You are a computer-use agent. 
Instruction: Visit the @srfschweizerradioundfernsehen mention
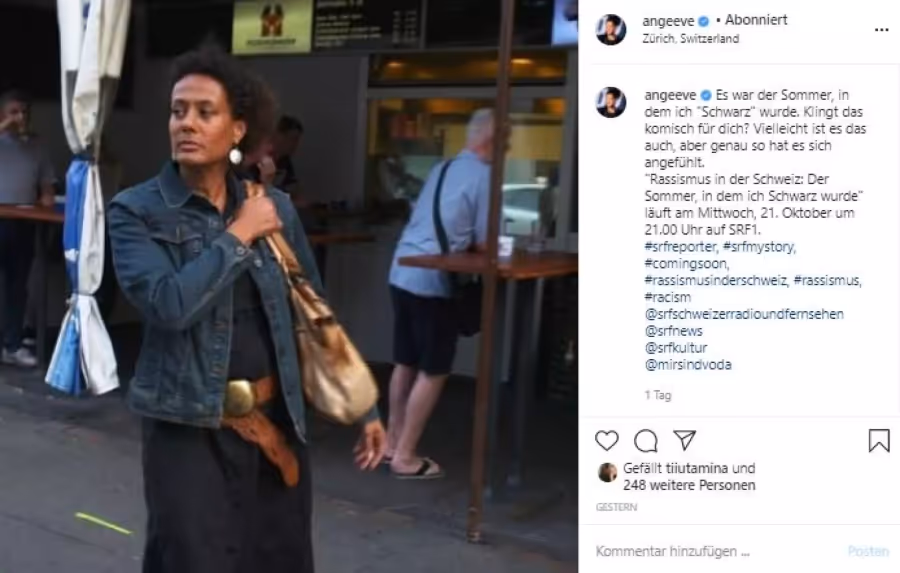pos(744,314)
